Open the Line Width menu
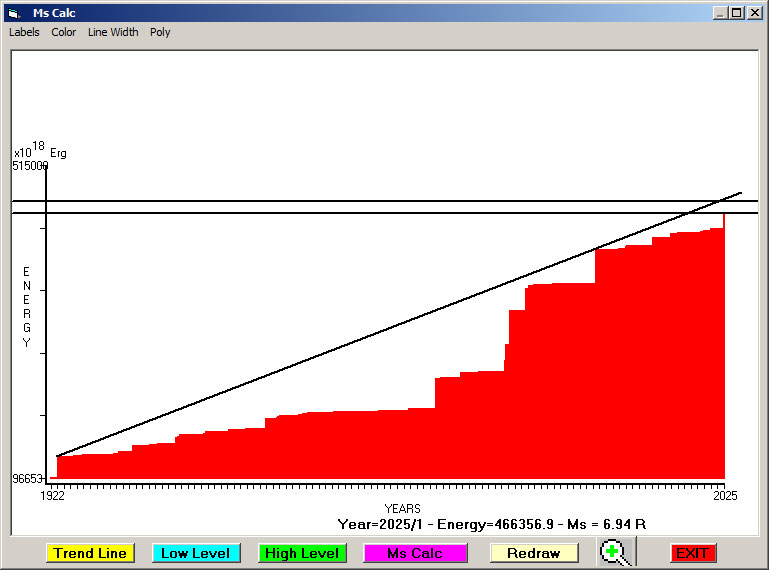Image resolution: width=769 pixels, height=570 pixels. click(113, 32)
